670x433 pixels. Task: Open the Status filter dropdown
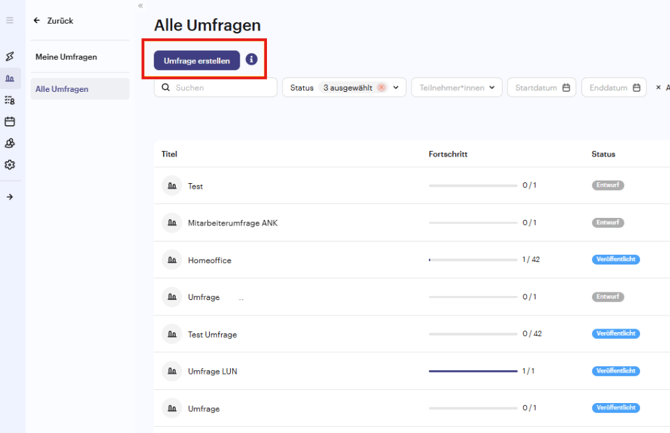(396, 88)
